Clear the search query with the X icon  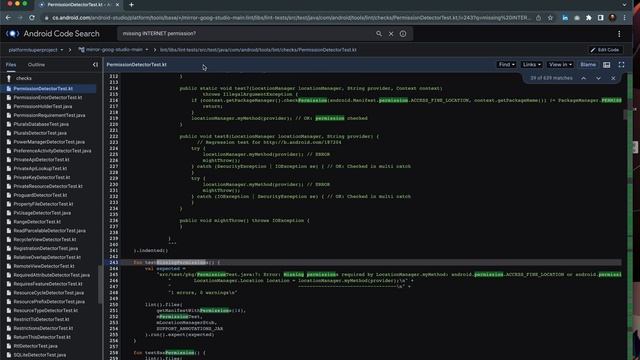(x=391, y=34)
